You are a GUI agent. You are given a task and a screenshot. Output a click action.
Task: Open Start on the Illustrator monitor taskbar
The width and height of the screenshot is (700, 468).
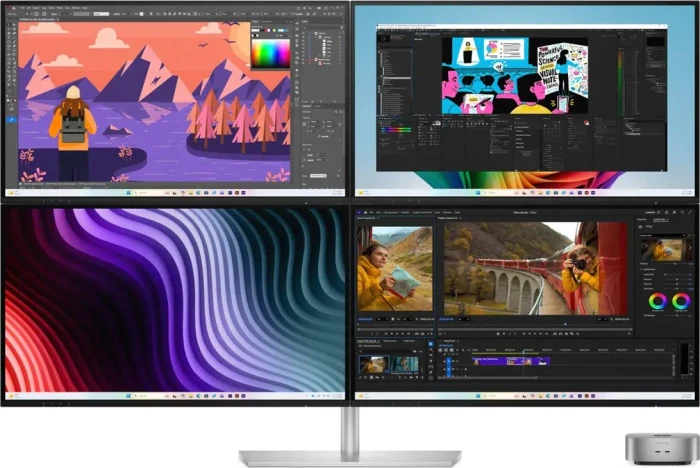(128, 193)
